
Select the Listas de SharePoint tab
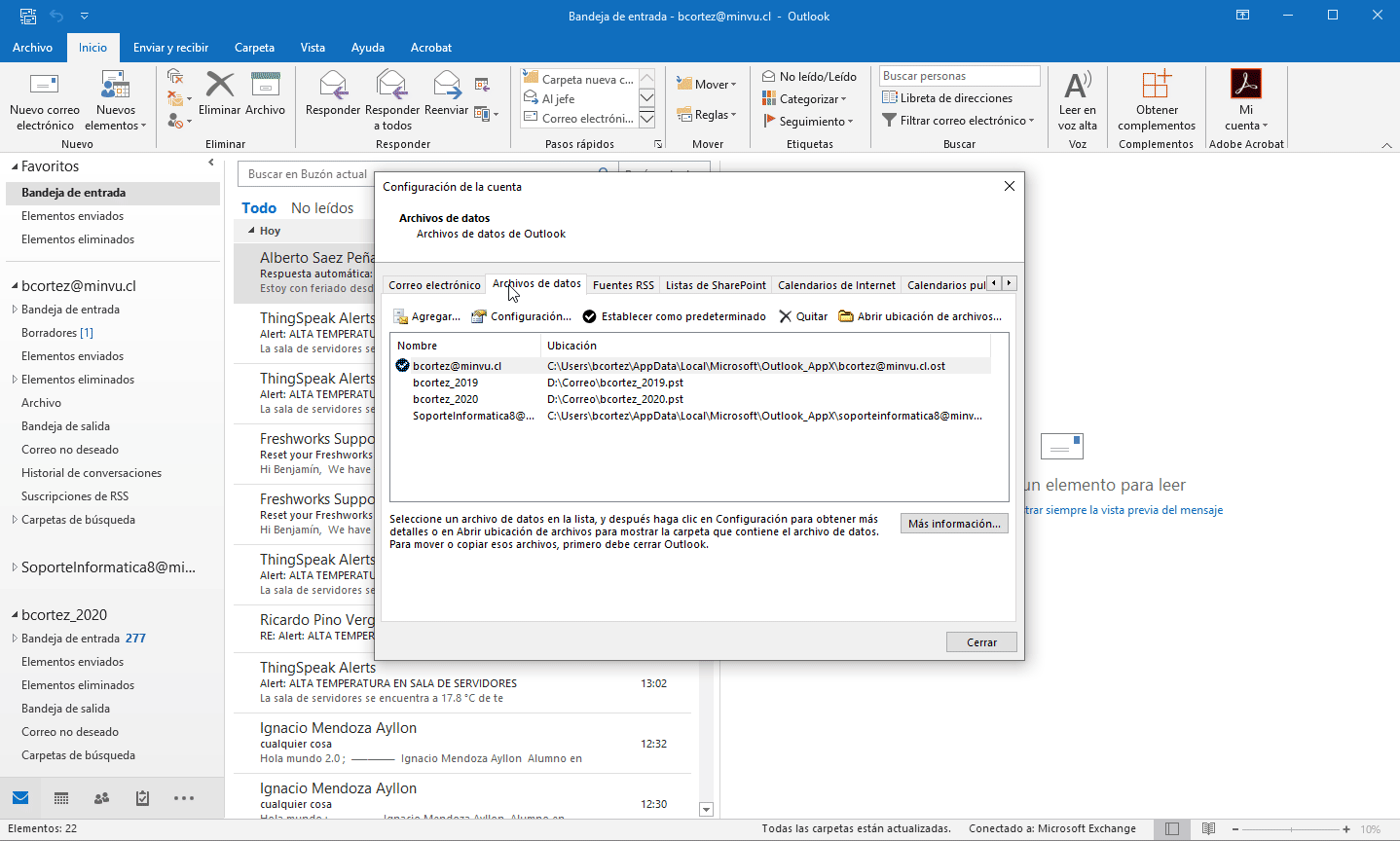coord(716,285)
